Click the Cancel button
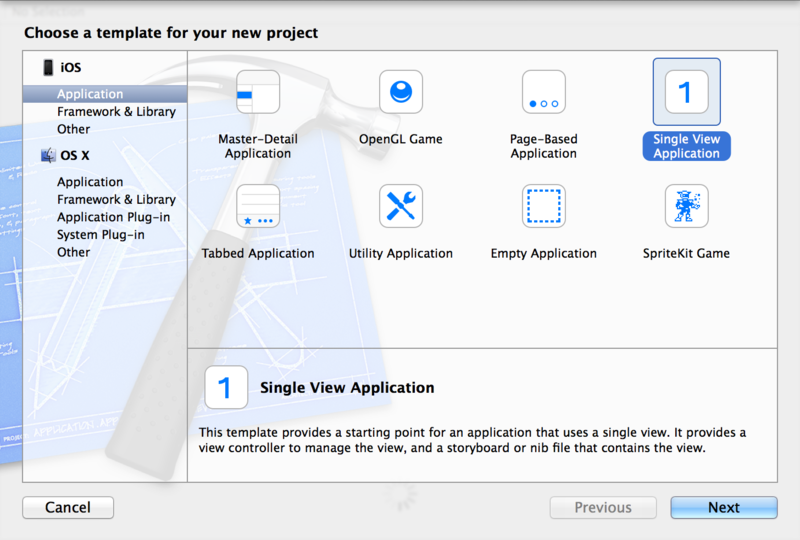This screenshot has width=800, height=540. click(68, 507)
